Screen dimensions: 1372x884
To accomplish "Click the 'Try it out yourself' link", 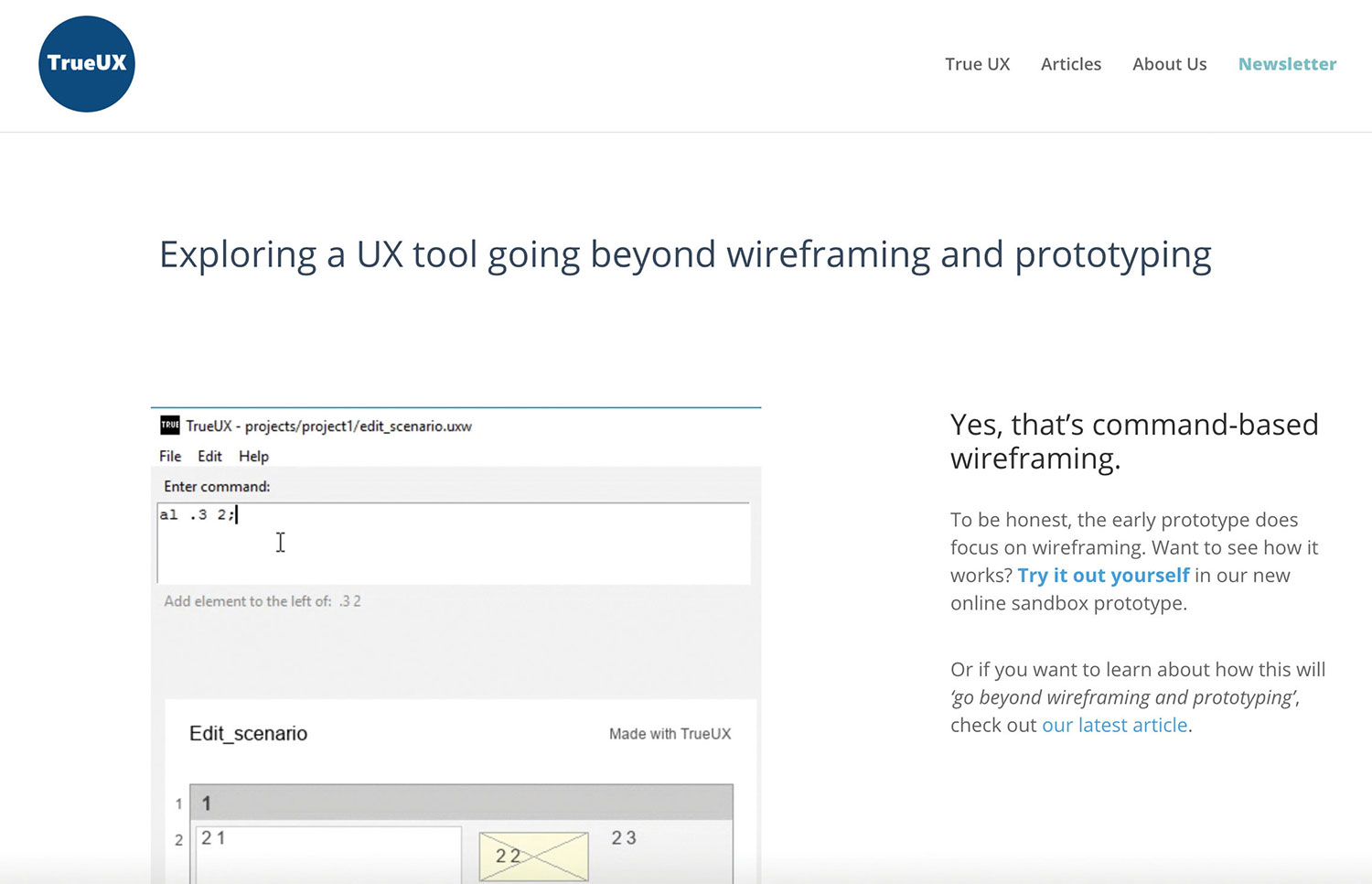I will (1102, 576).
